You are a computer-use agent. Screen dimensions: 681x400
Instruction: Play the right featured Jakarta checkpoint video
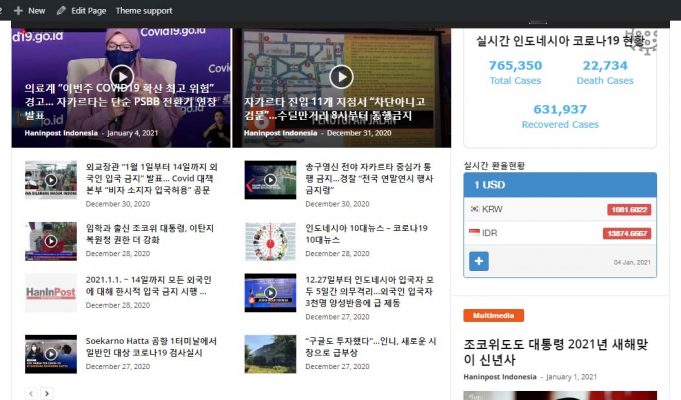[x=341, y=76]
